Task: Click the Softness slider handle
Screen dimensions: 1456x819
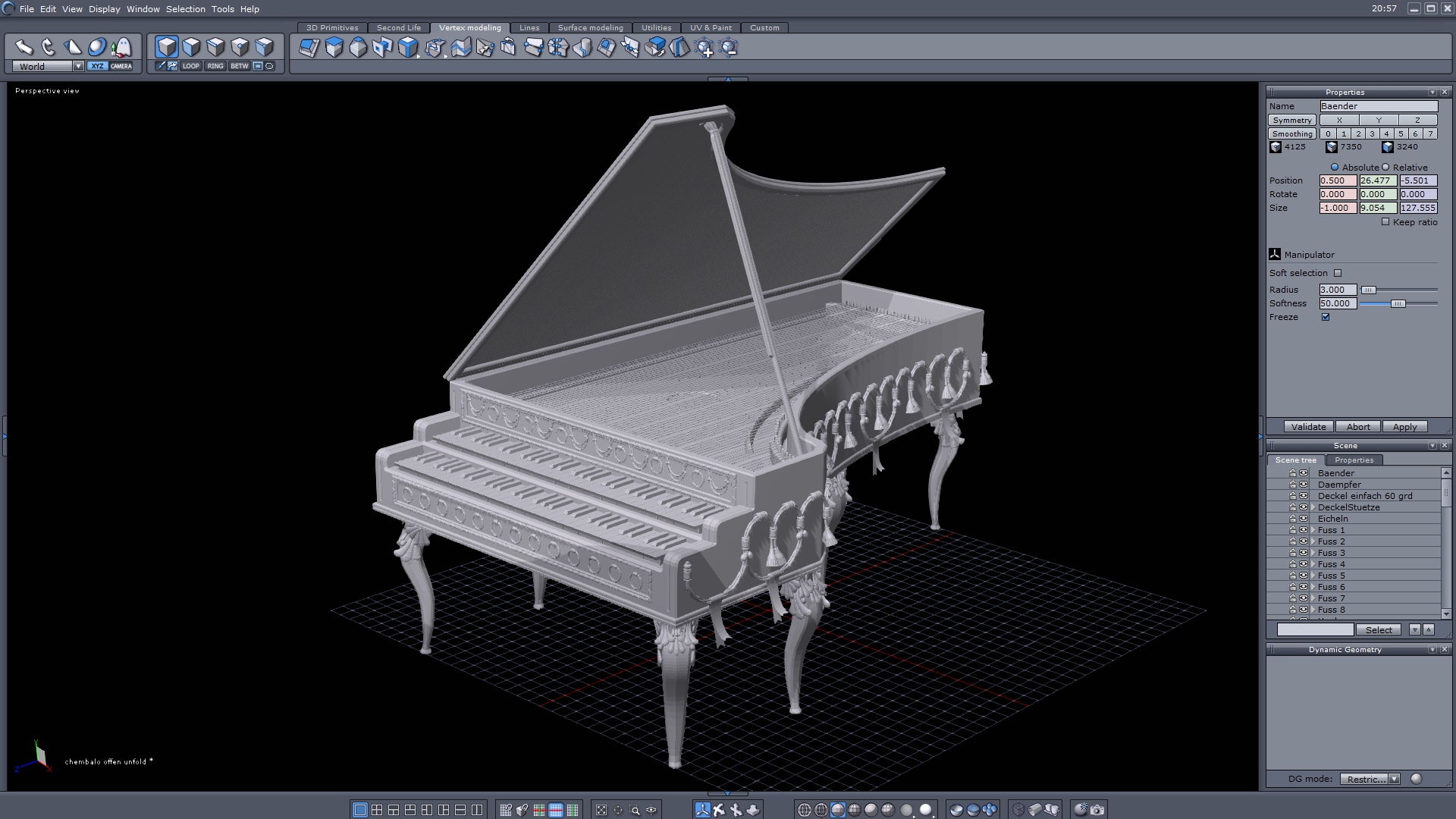Action: pyautogui.click(x=1398, y=303)
